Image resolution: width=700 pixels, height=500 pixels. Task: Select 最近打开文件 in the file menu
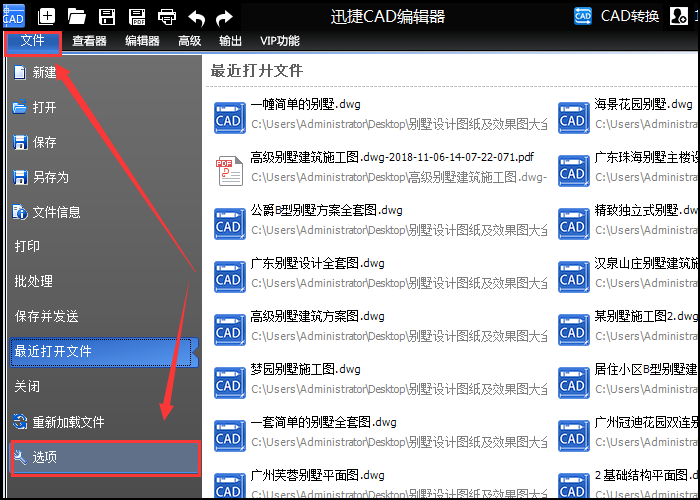point(104,352)
